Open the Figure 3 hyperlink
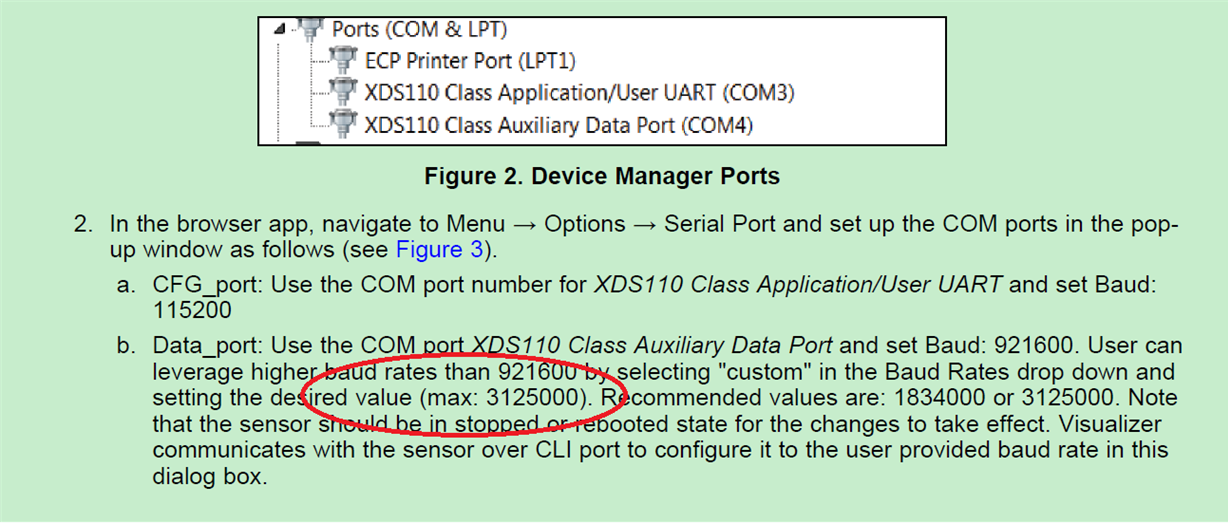This screenshot has width=1230, height=523. tap(429, 249)
